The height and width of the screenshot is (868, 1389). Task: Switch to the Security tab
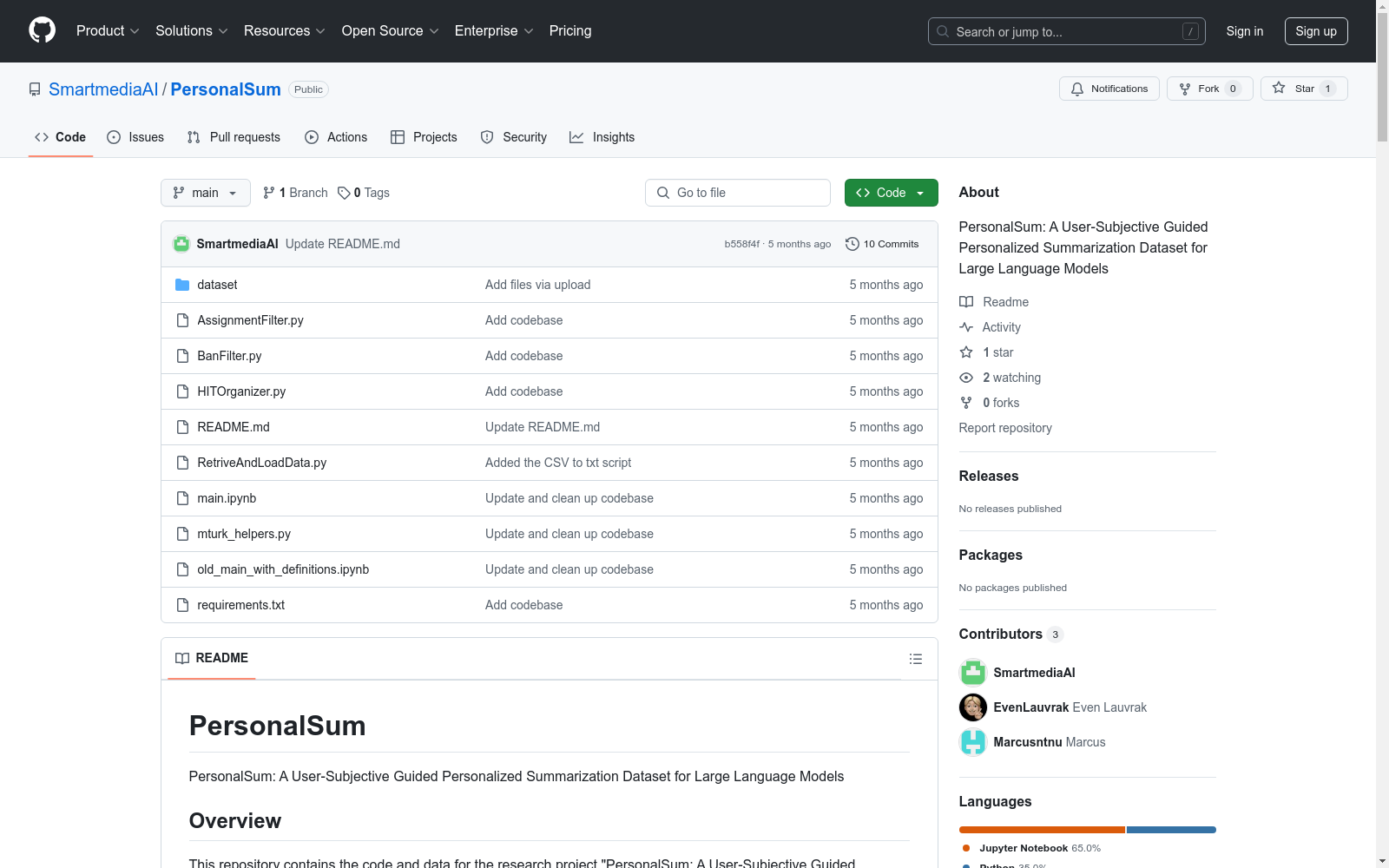click(x=514, y=137)
